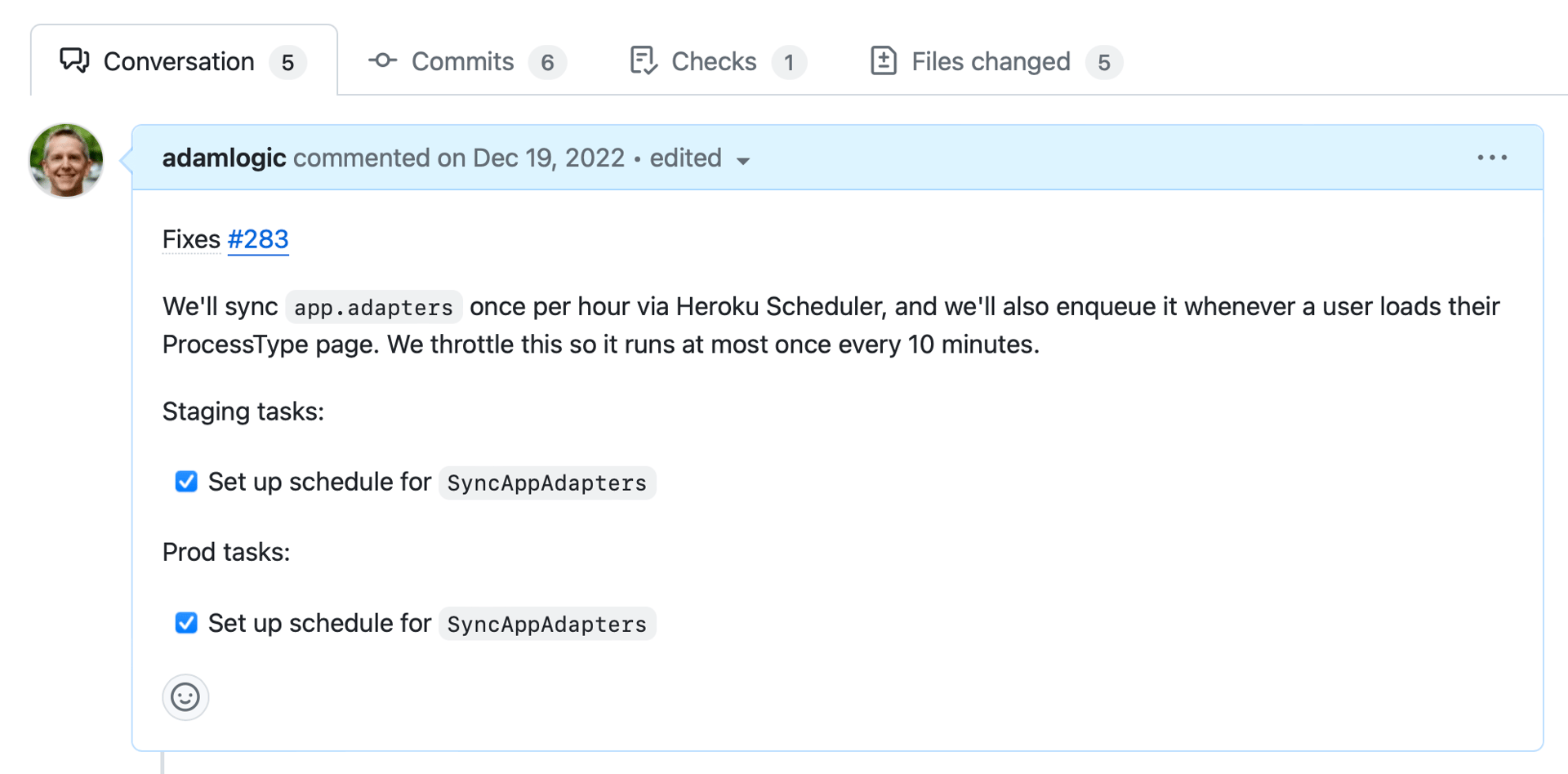Screen dimensions: 1568x774
Task: Click the diff file icon on Files changed tab
Action: coord(884,60)
